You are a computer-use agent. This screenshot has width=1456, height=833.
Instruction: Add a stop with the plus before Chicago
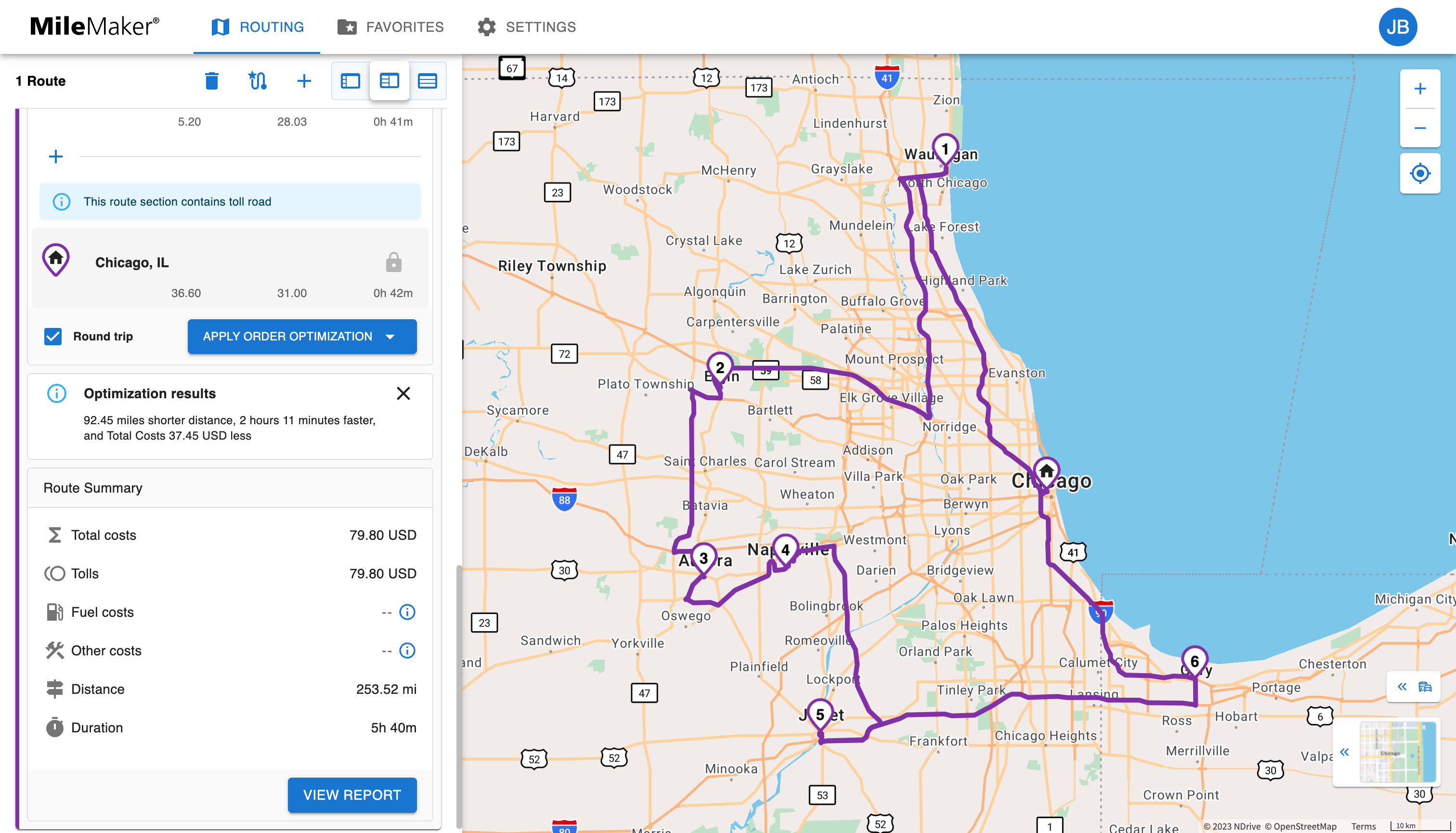[55, 156]
